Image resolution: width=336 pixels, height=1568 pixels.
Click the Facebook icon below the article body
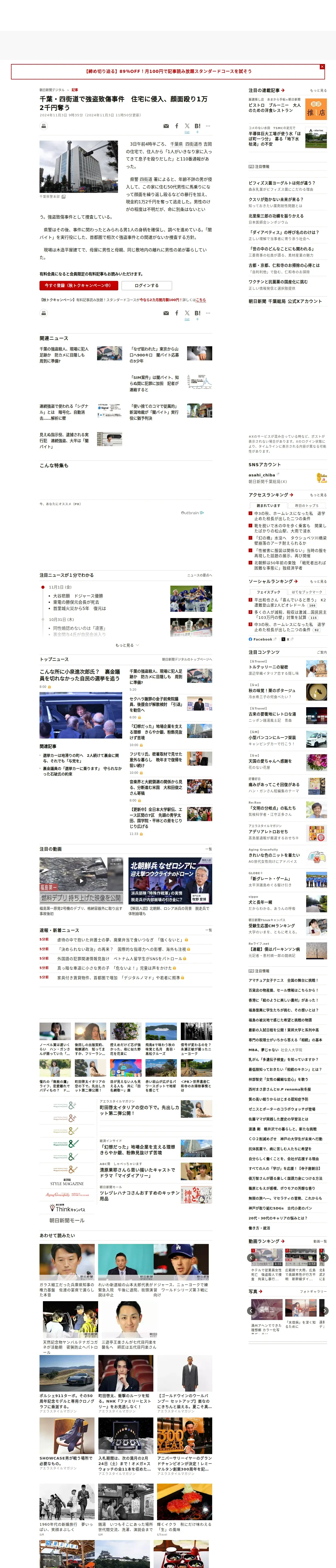coord(177,313)
